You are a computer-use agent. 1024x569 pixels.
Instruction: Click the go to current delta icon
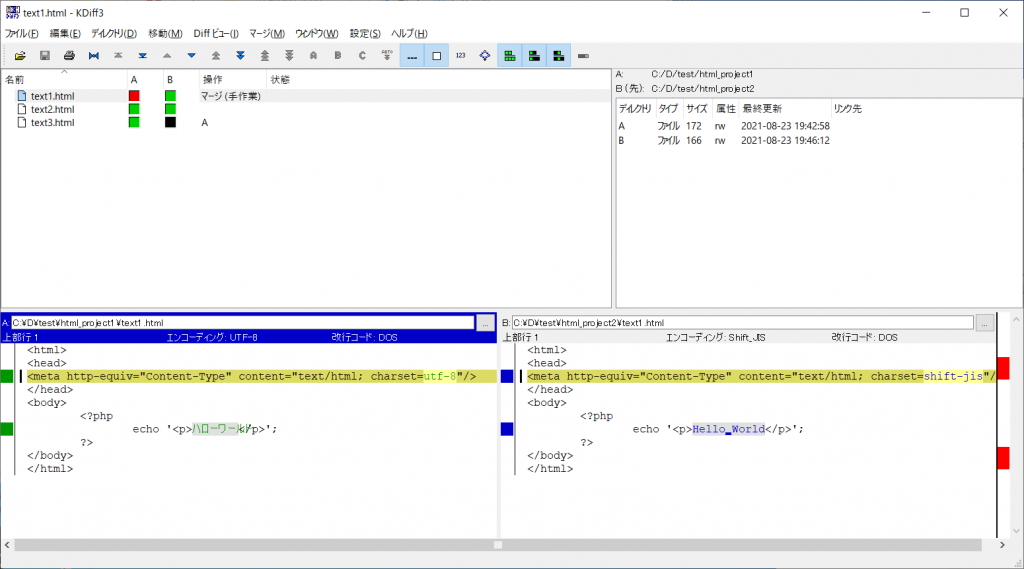(x=94, y=55)
